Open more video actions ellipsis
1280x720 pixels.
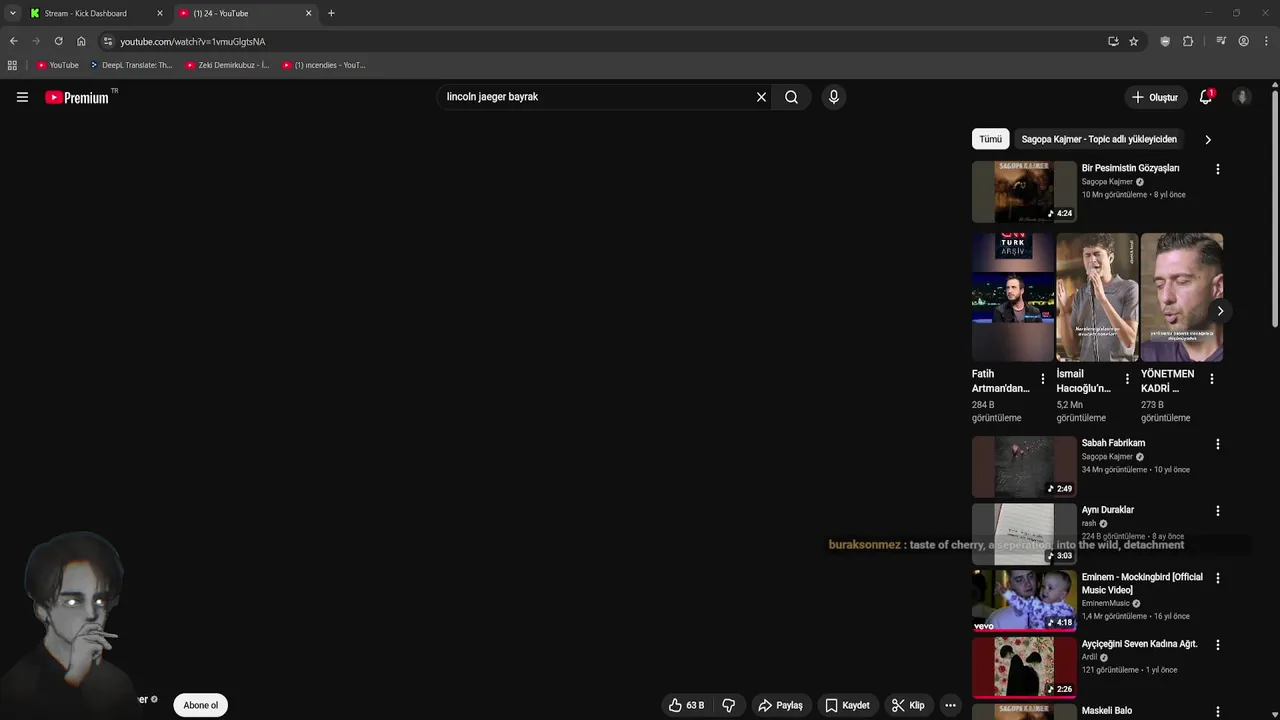[951, 705]
